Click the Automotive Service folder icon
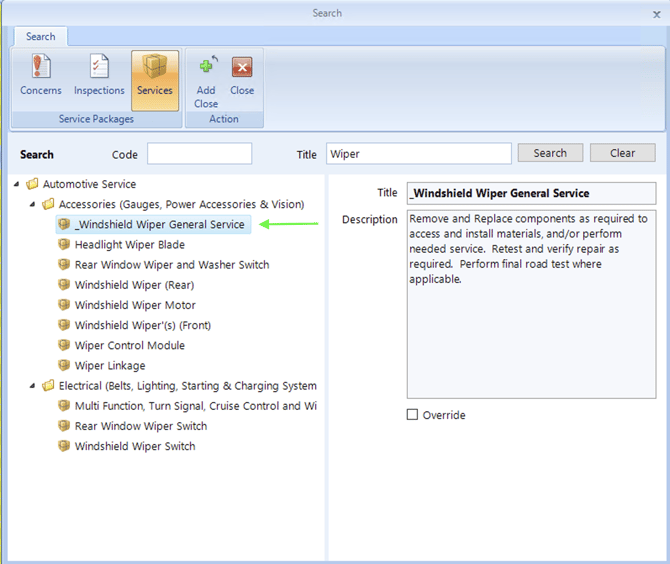670x564 pixels. click(x=32, y=184)
